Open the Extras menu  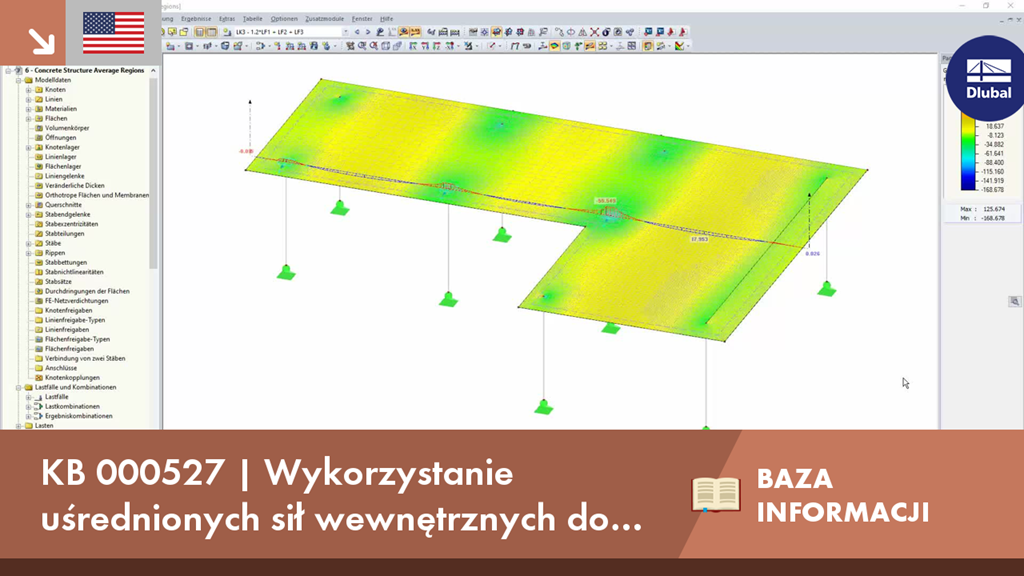pos(227,19)
